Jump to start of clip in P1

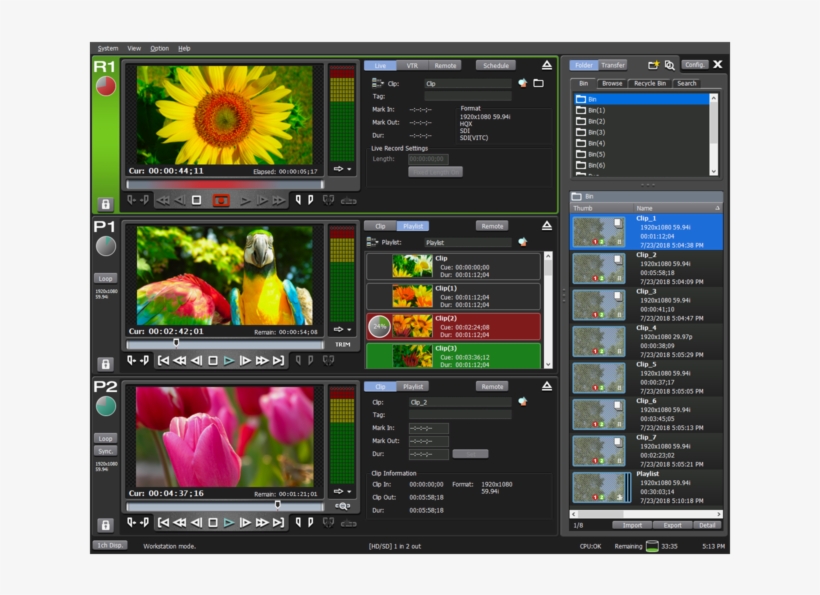[163, 360]
